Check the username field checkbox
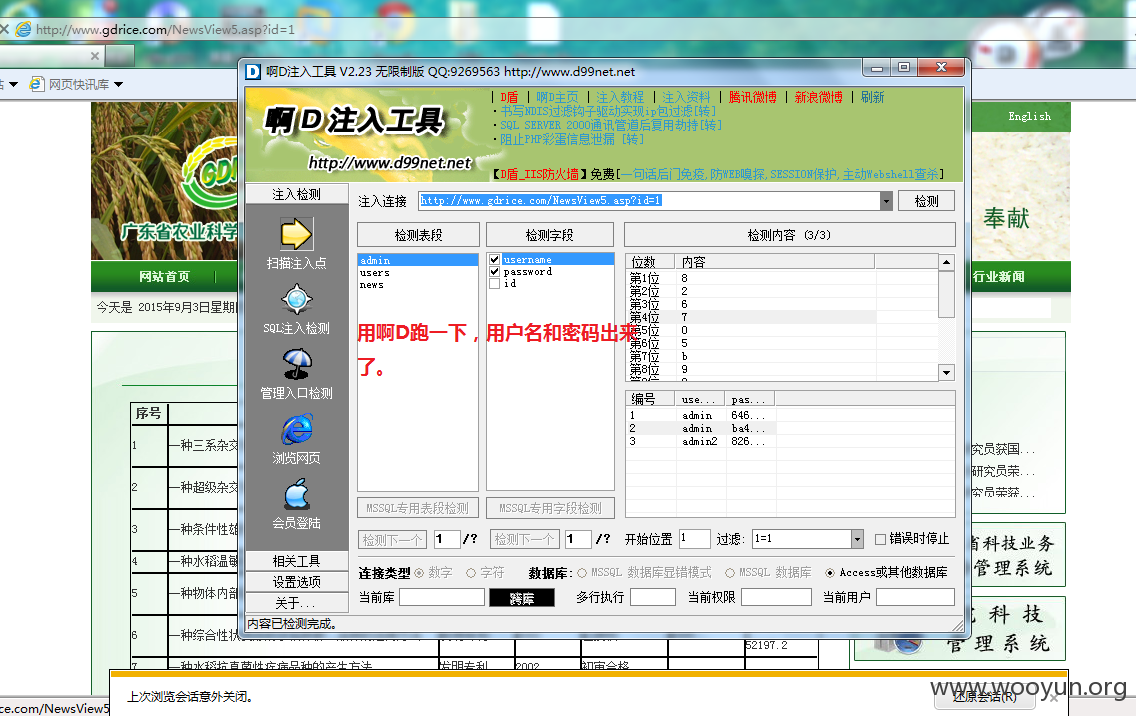 pyautogui.click(x=494, y=259)
